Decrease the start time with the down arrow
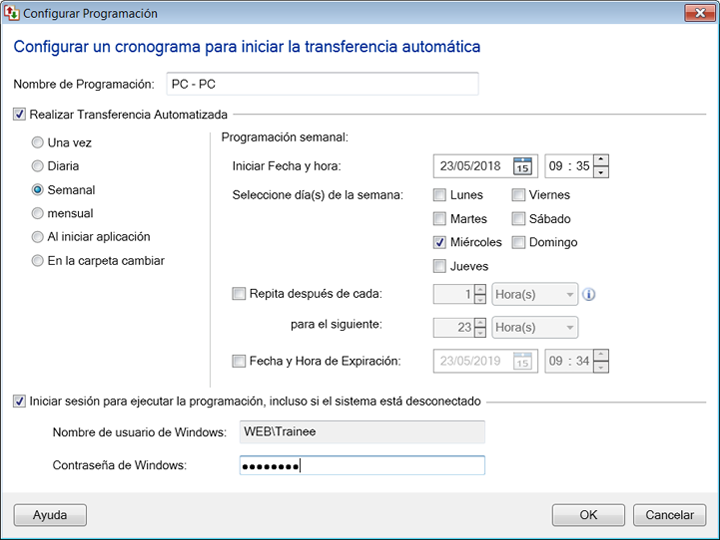Screen dimensions: 720x540 point(600,172)
